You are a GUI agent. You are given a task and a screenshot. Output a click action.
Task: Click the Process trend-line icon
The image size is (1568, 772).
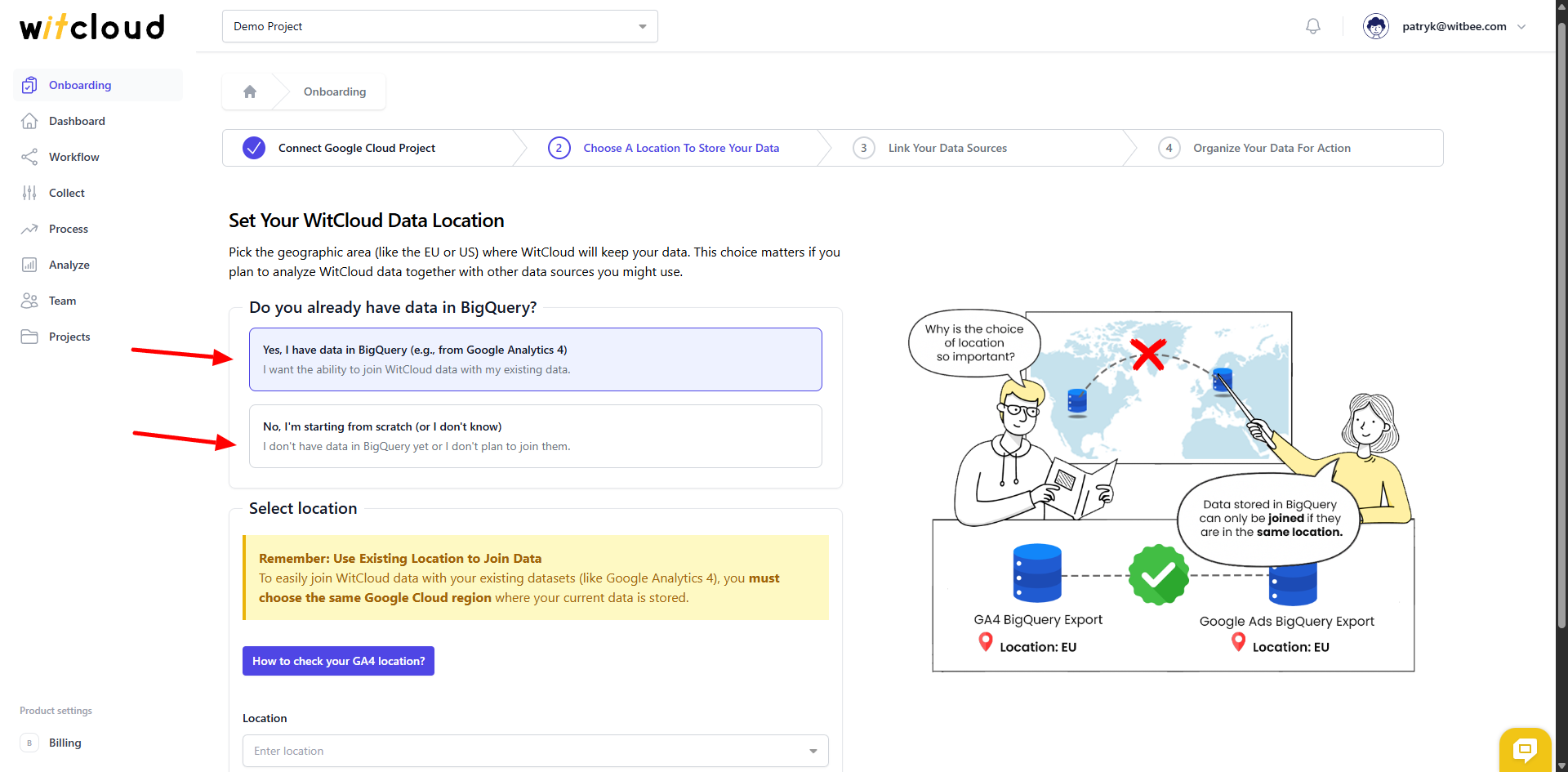point(29,229)
